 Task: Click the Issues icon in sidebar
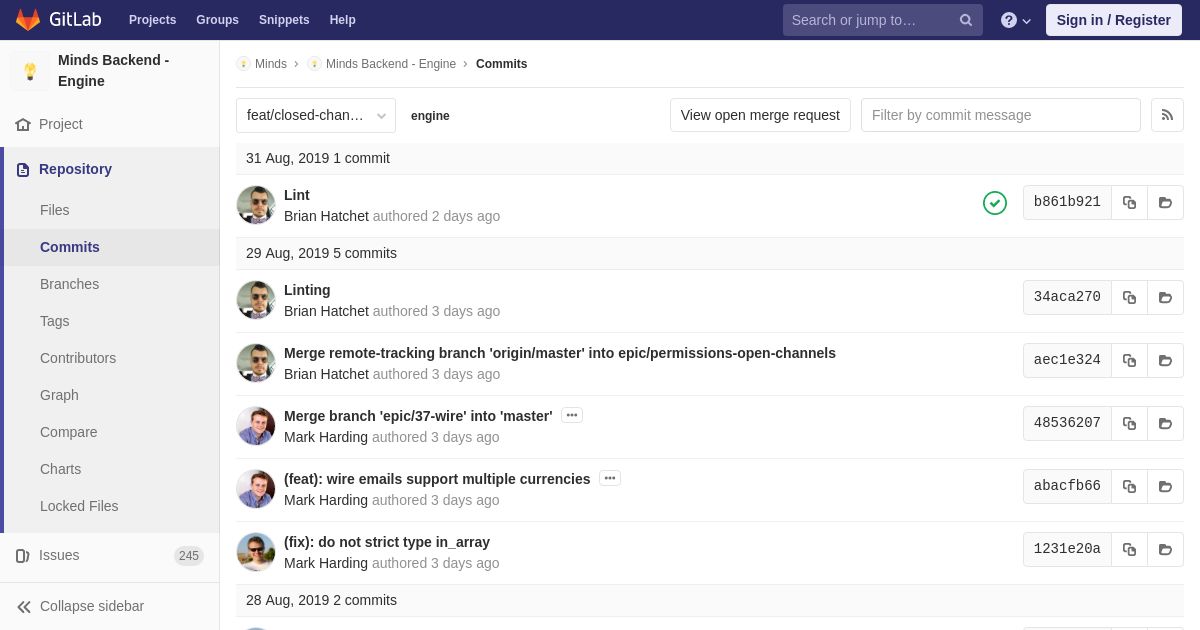pos(23,555)
